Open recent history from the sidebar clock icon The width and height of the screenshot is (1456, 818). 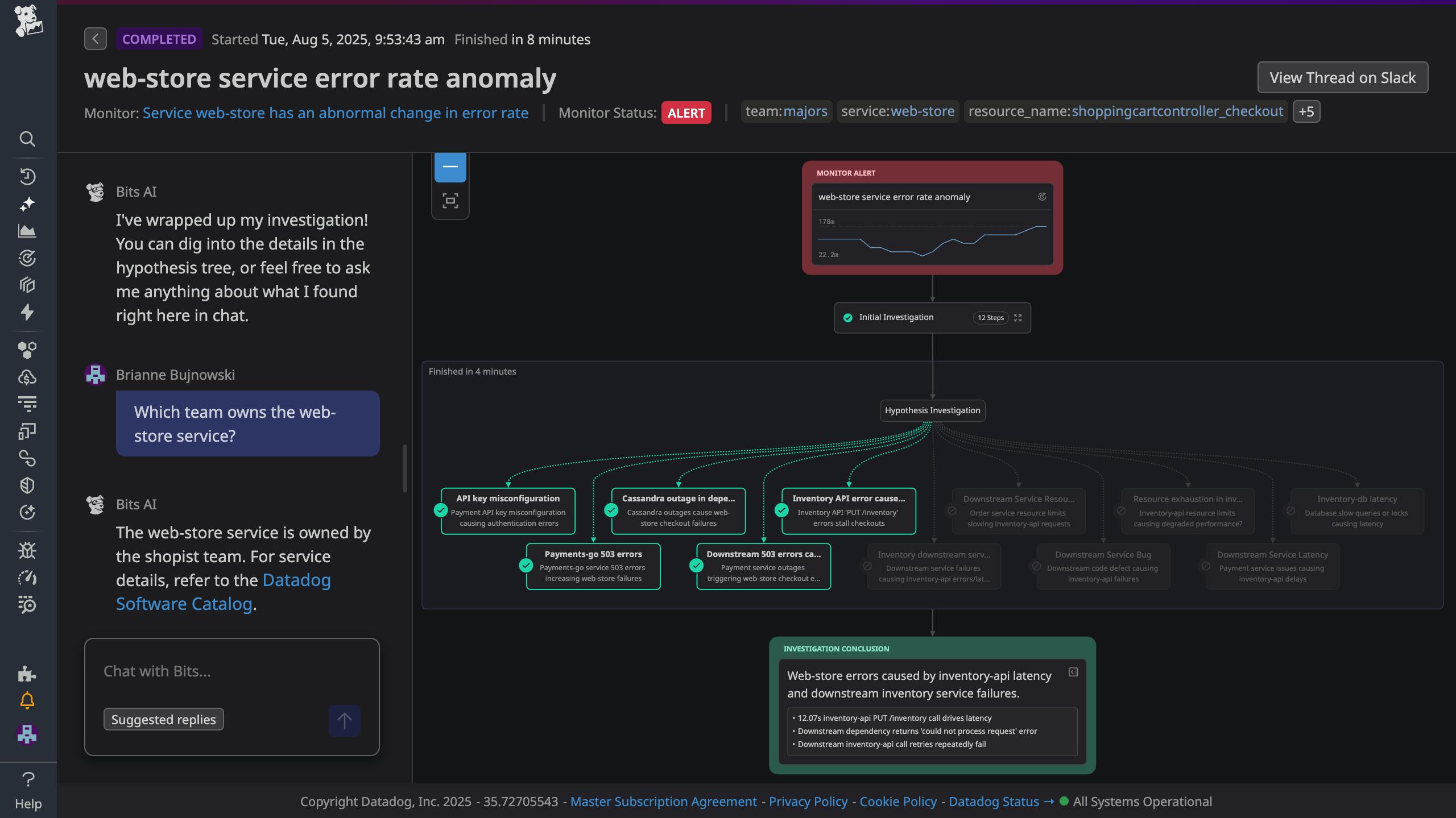point(27,176)
